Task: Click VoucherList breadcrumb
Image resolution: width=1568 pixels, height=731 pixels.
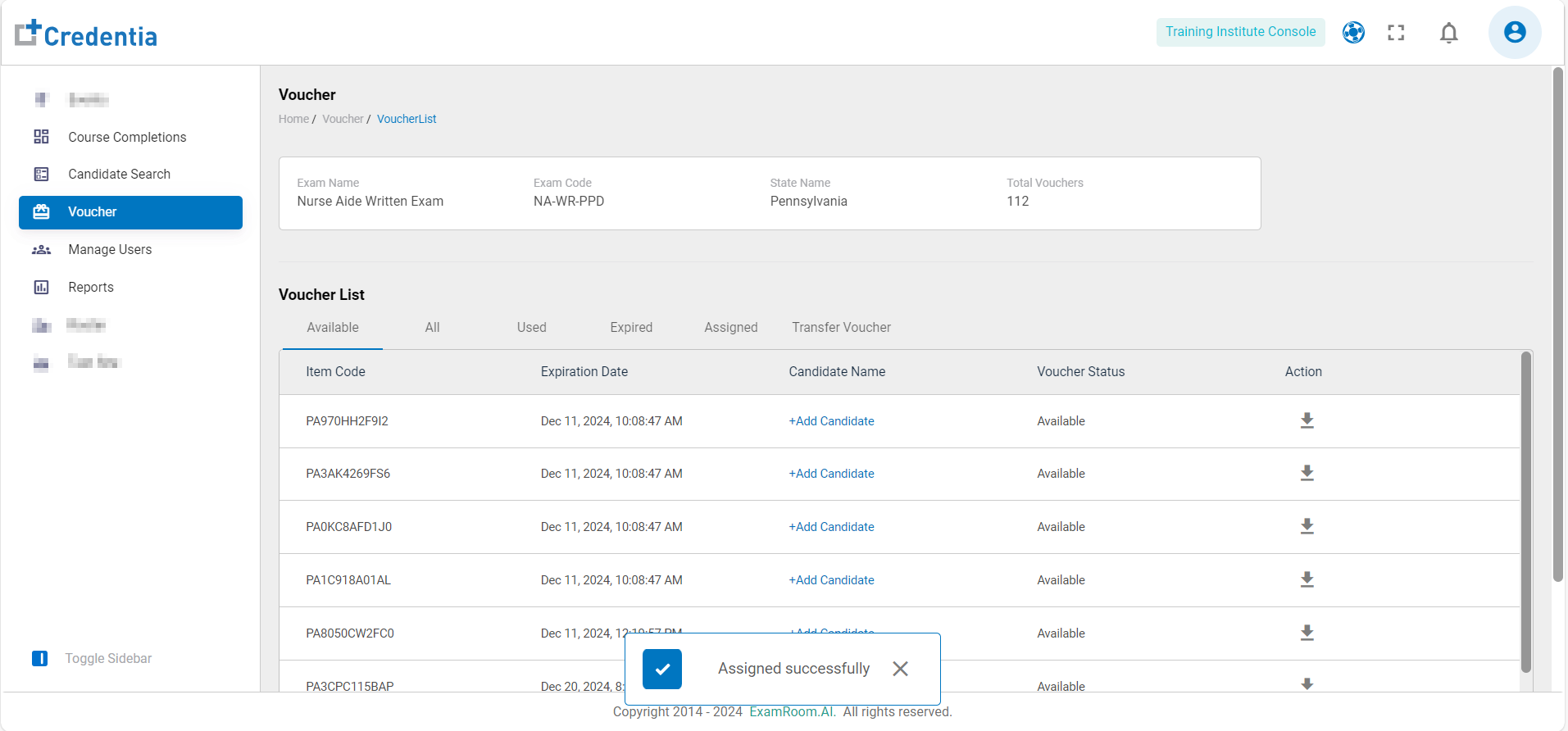Action: (407, 119)
